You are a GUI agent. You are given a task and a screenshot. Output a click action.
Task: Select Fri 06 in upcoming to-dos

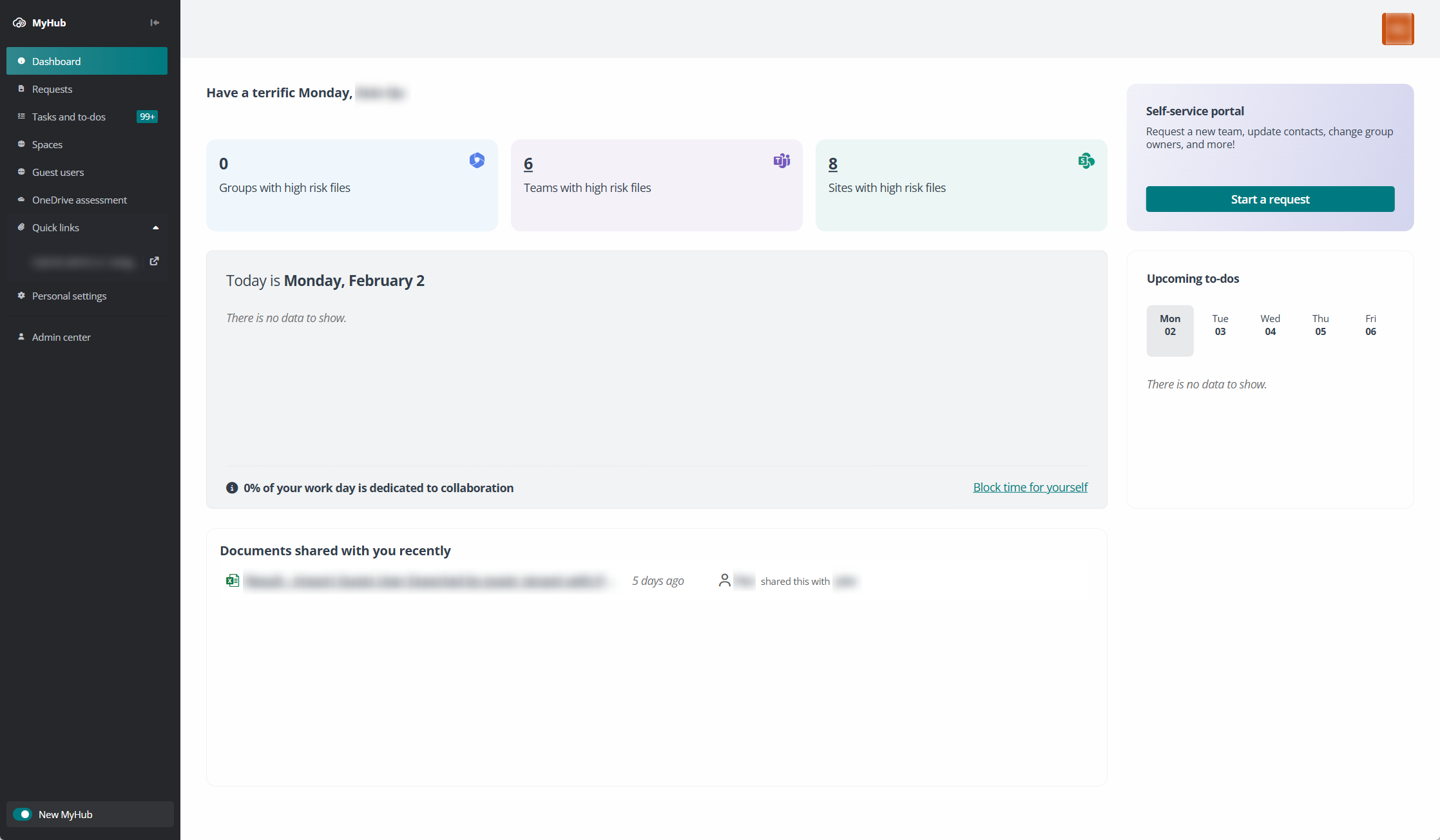pyautogui.click(x=1370, y=325)
